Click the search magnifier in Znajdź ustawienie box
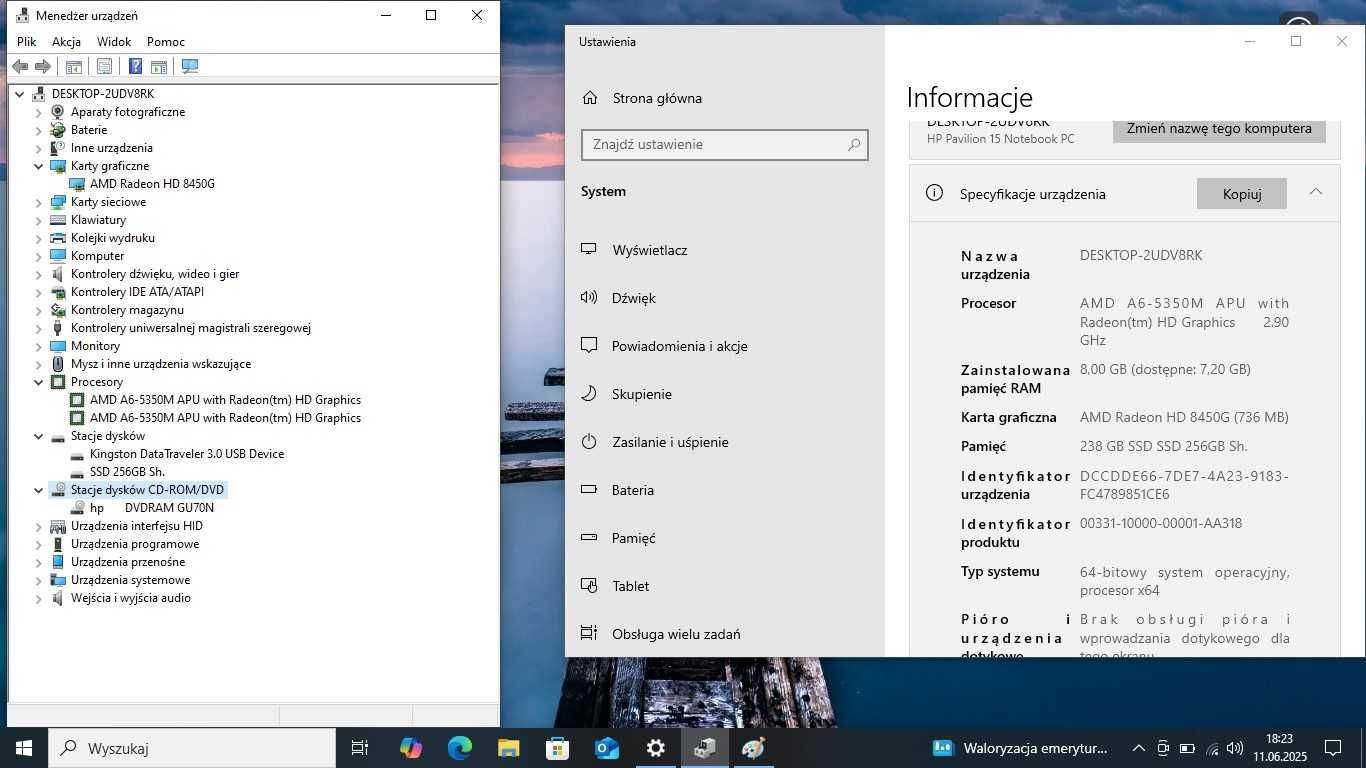 (x=854, y=145)
